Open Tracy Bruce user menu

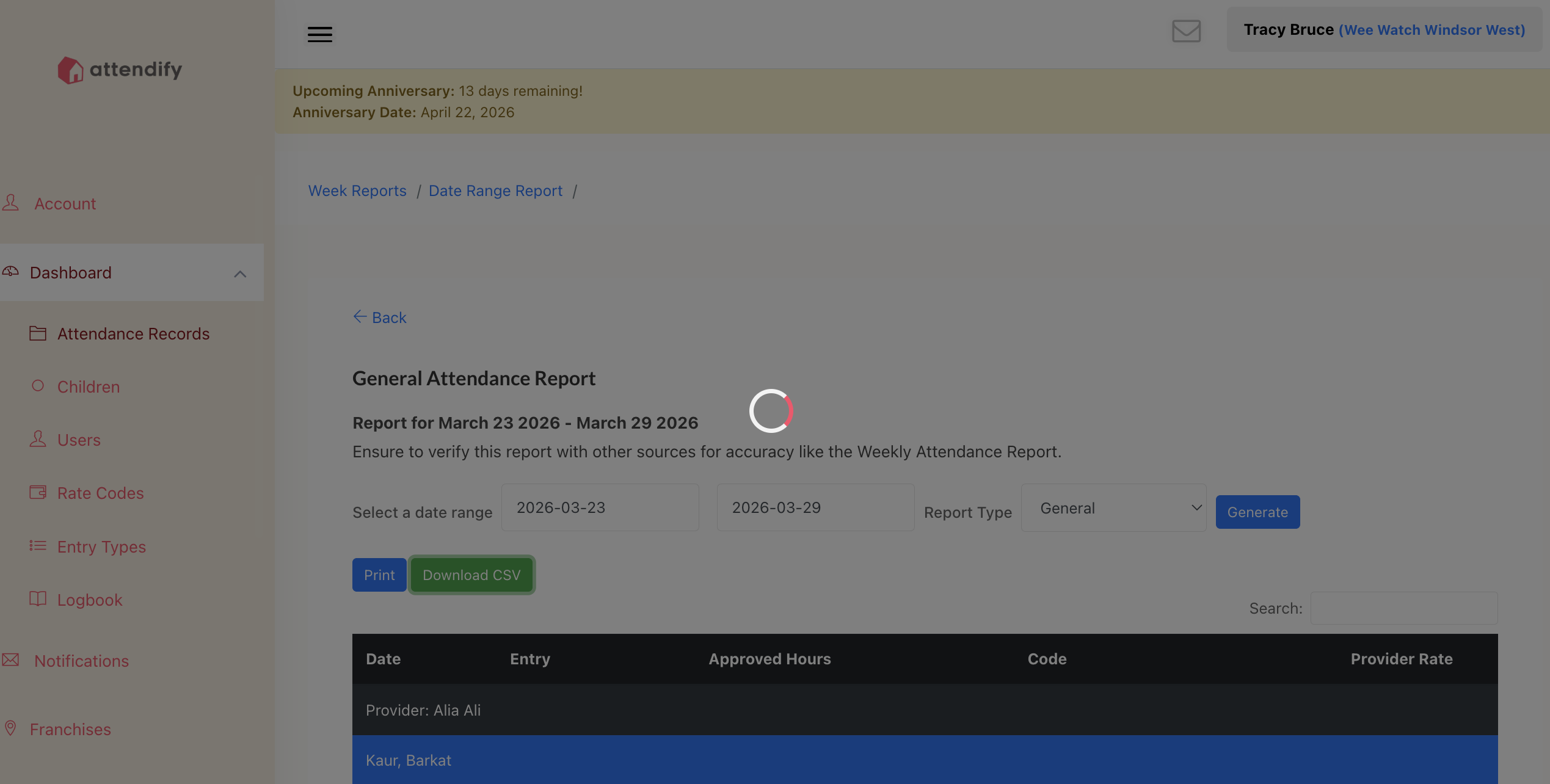coord(1384,30)
